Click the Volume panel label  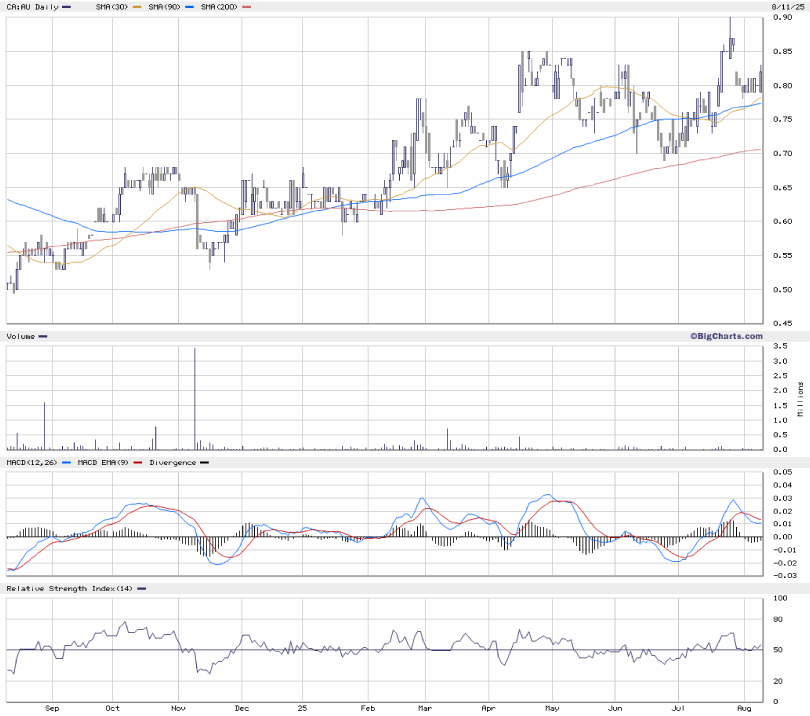[x=21, y=336]
